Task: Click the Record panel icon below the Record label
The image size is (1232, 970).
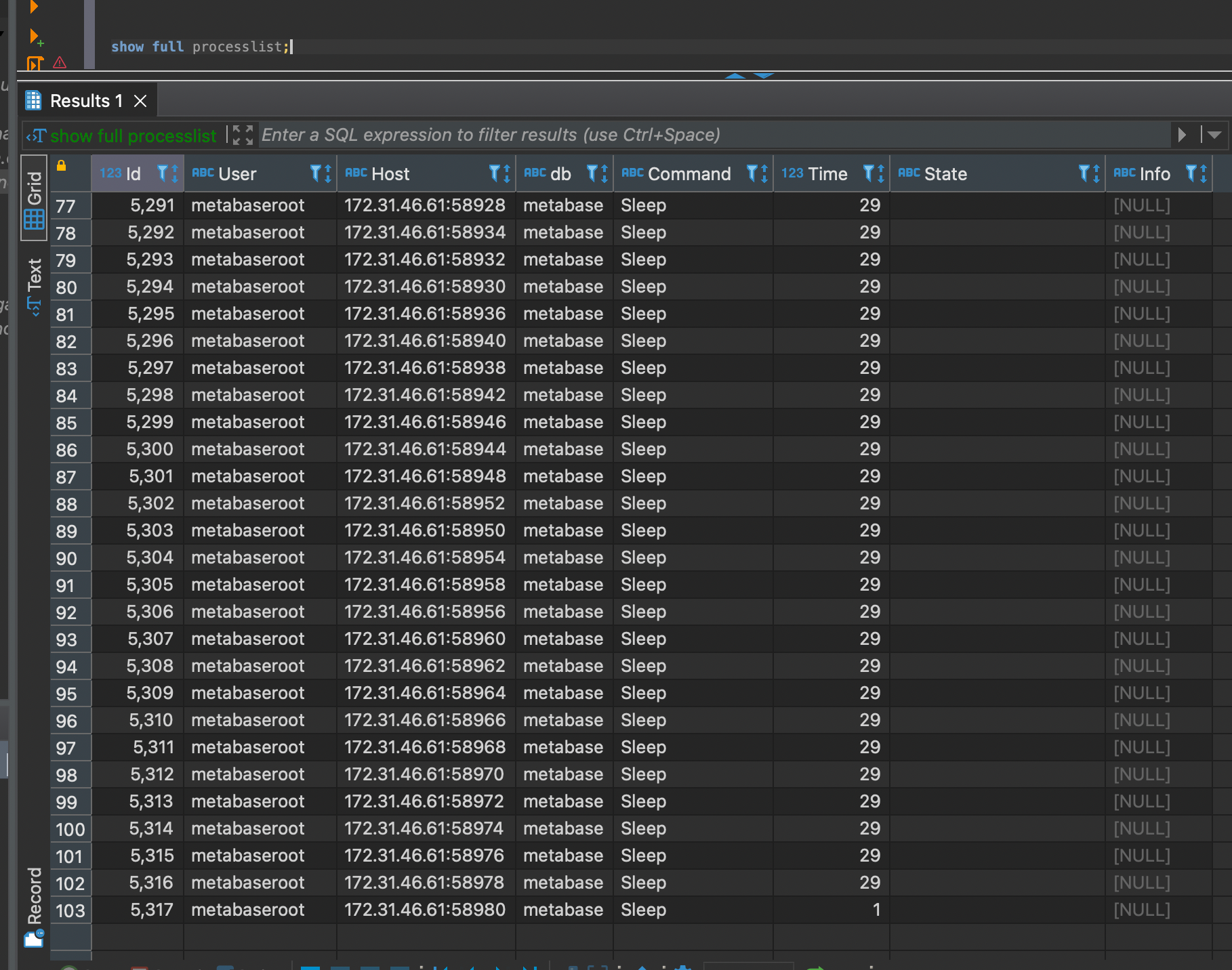Action: click(x=34, y=938)
